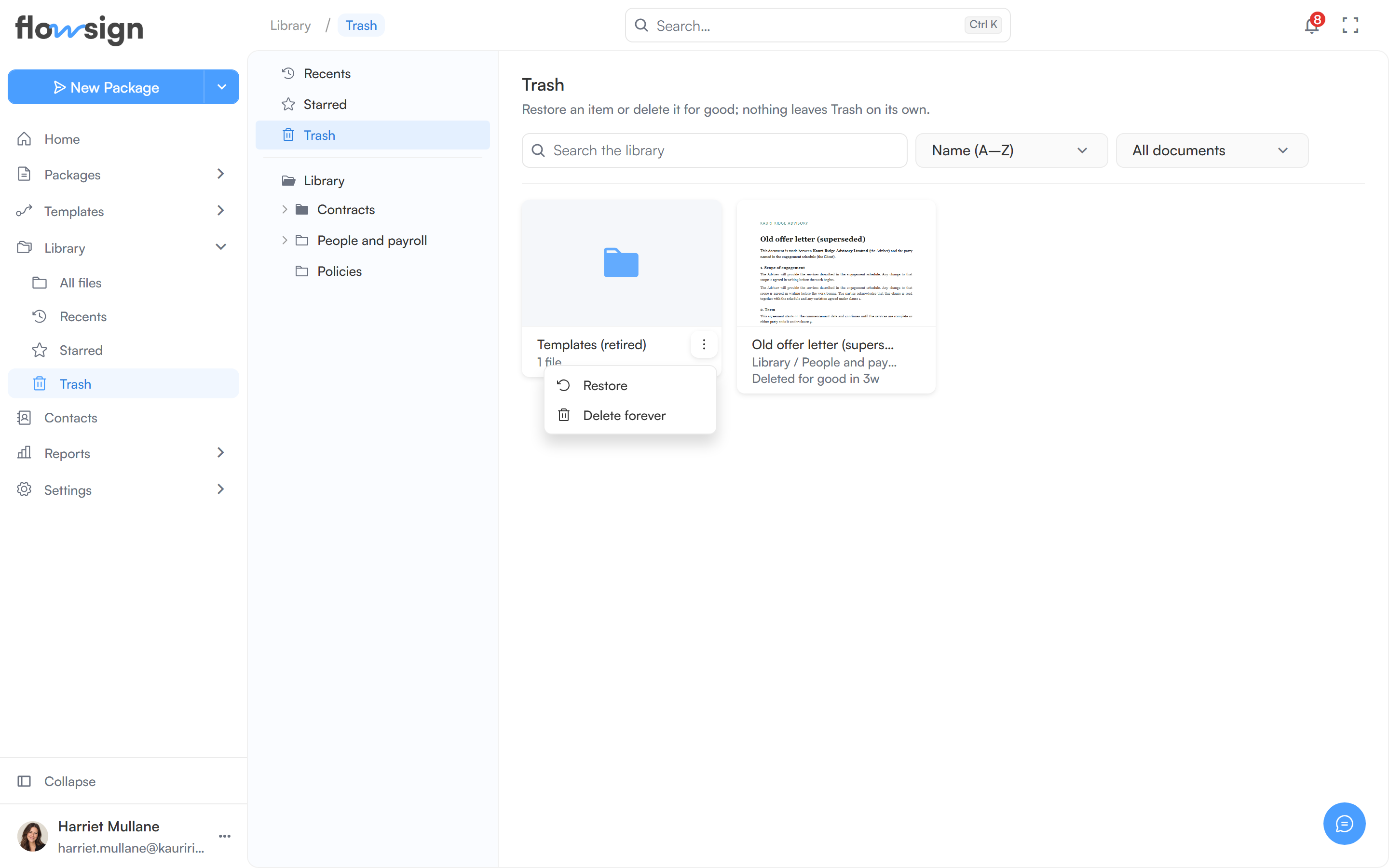
Task: Click the Home icon in sidebar
Action: (x=24, y=139)
